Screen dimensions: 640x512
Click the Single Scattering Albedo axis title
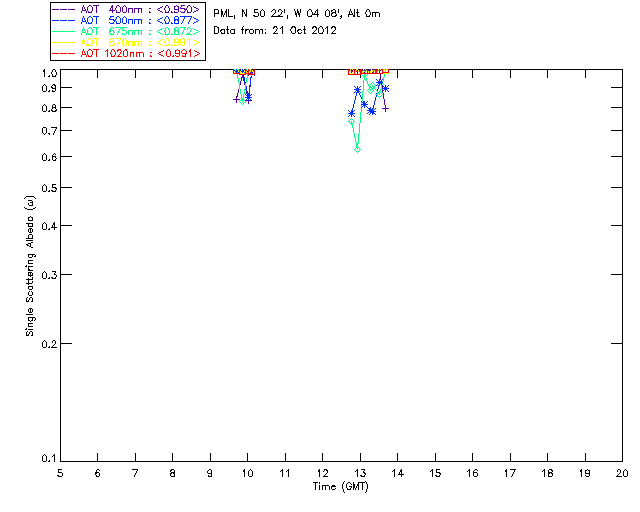click(x=30, y=266)
